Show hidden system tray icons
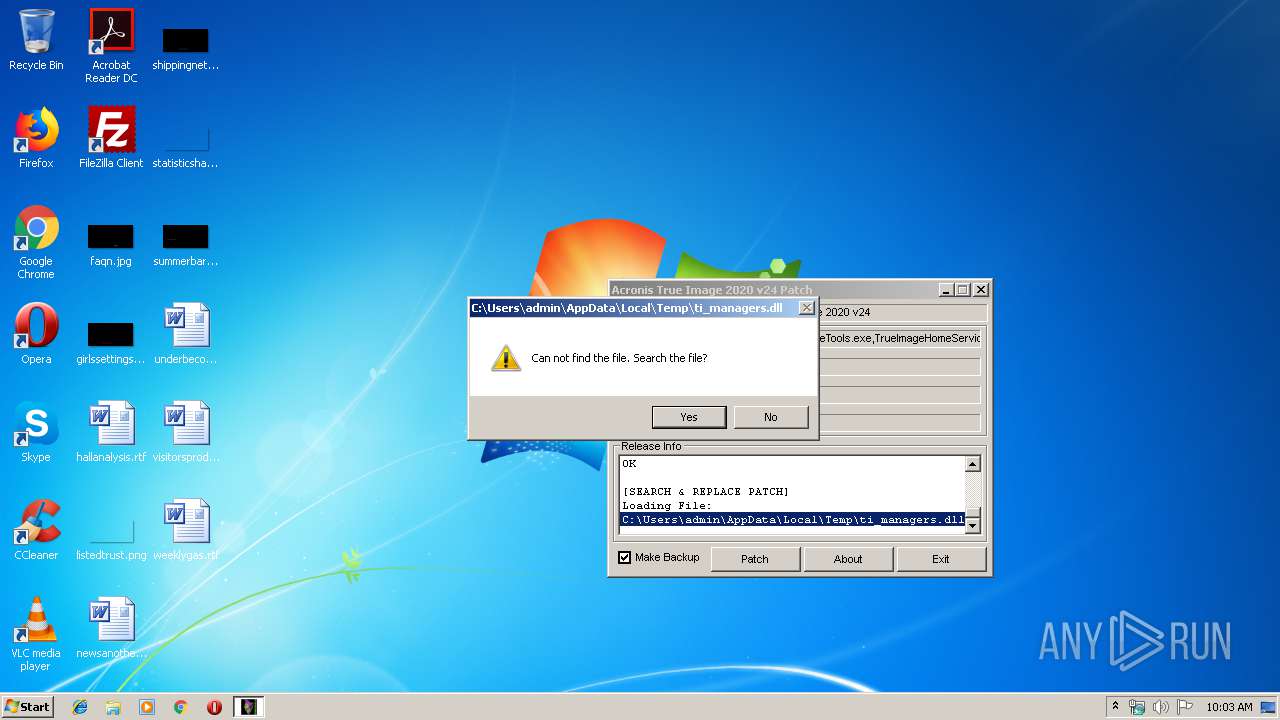The height and width of the screenshot is (720, 1280). [1115, 707]
